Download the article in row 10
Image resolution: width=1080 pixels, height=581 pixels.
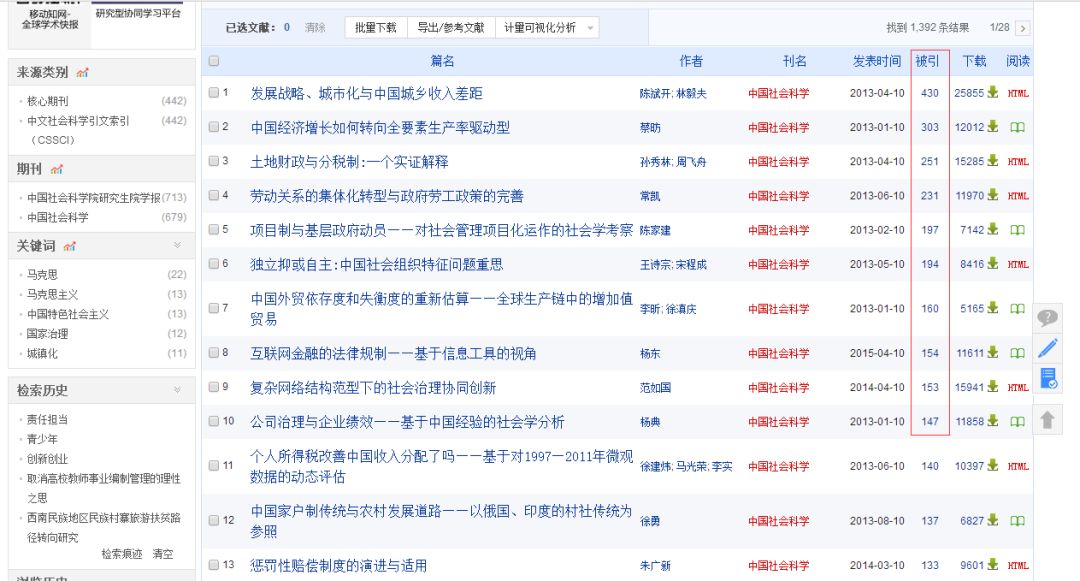tap(993, 421)
